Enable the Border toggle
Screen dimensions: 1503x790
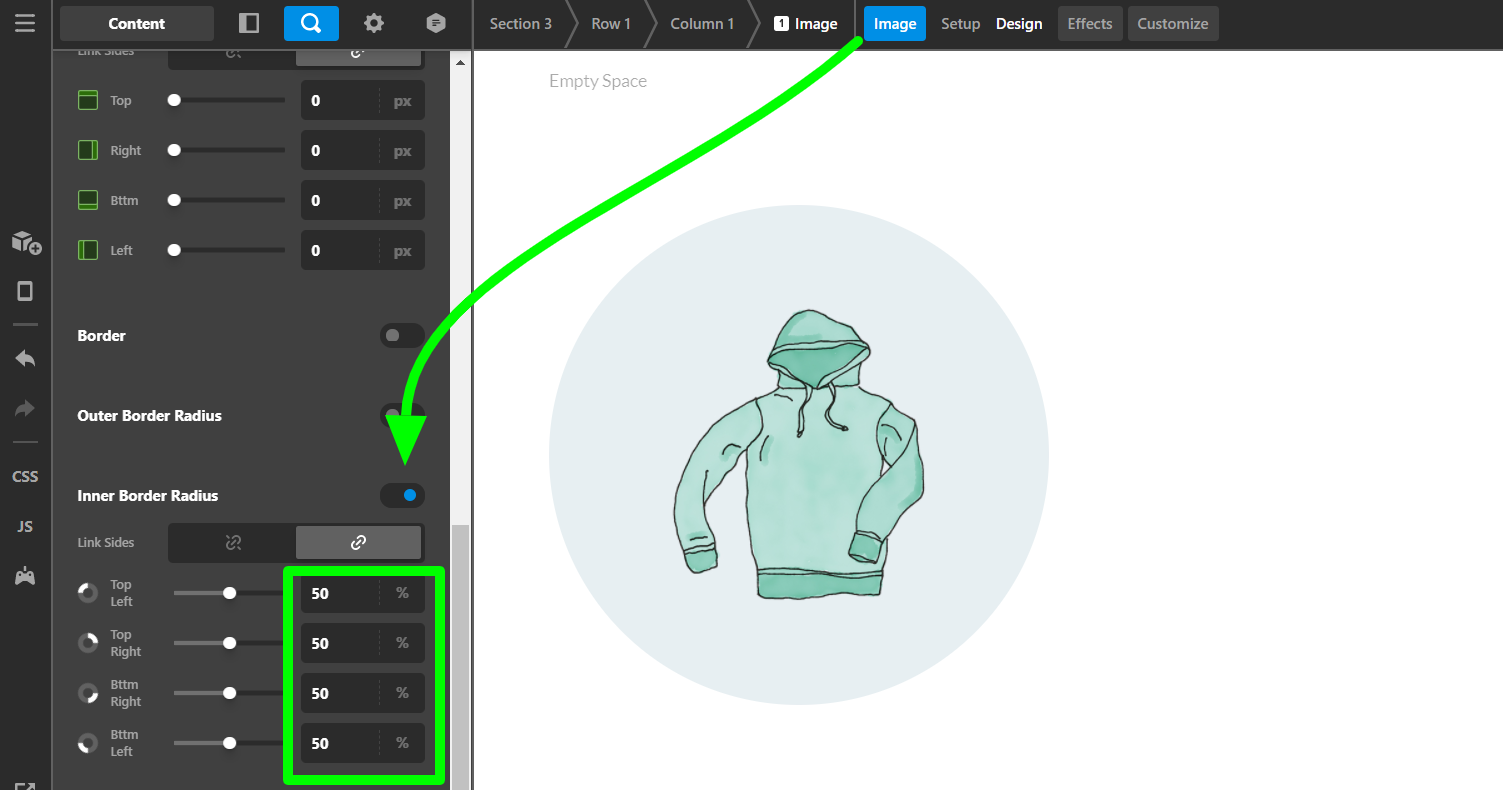(x=401, y=336)
